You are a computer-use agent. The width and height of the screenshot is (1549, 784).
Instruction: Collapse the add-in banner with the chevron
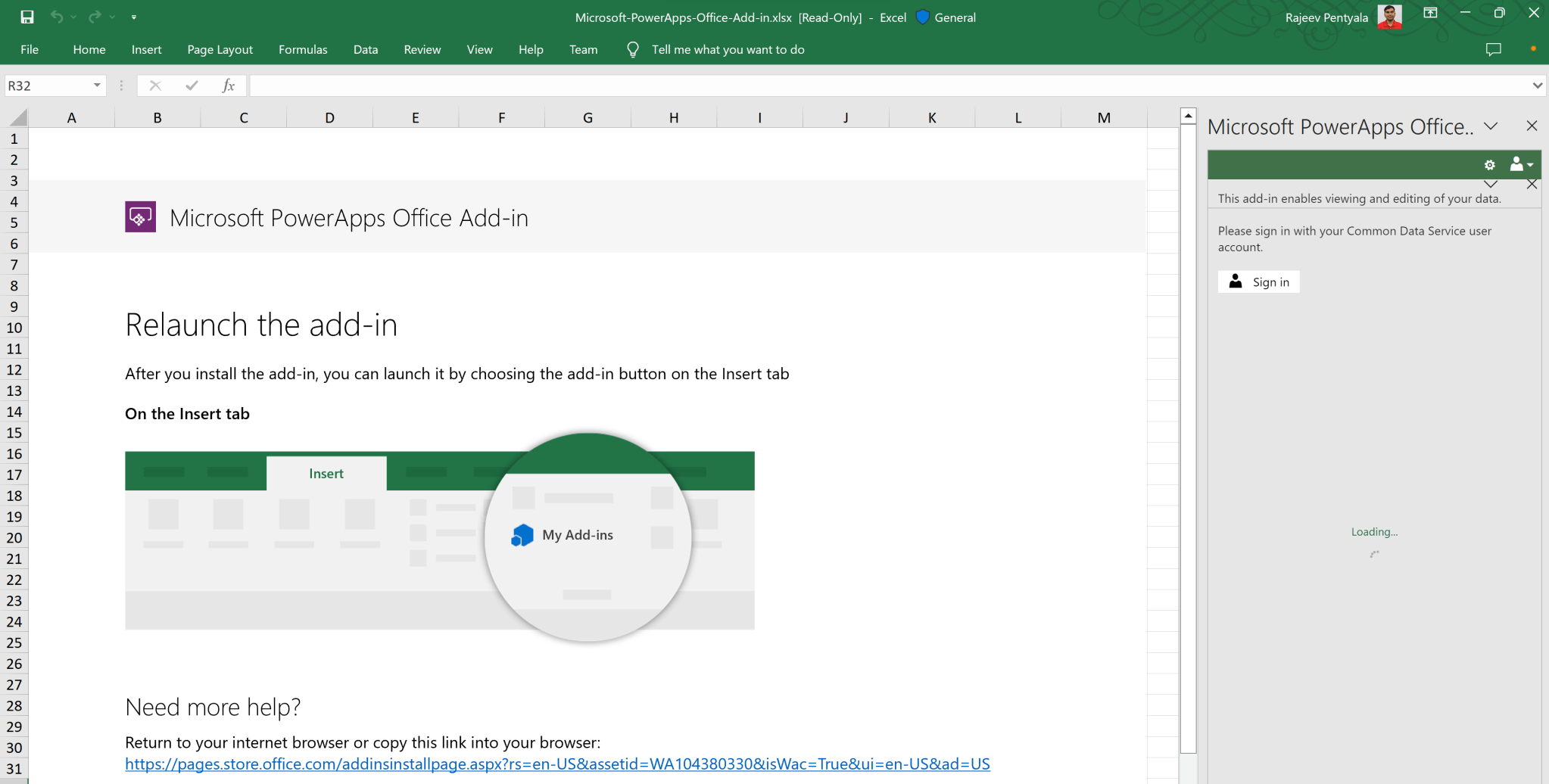(1491, 184)
